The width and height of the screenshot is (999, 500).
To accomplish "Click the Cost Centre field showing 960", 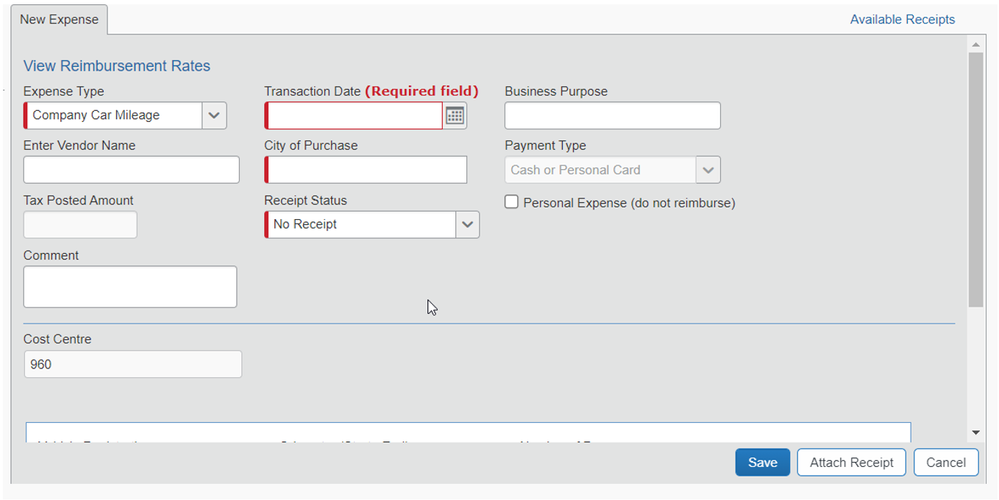I will [133, 364].
